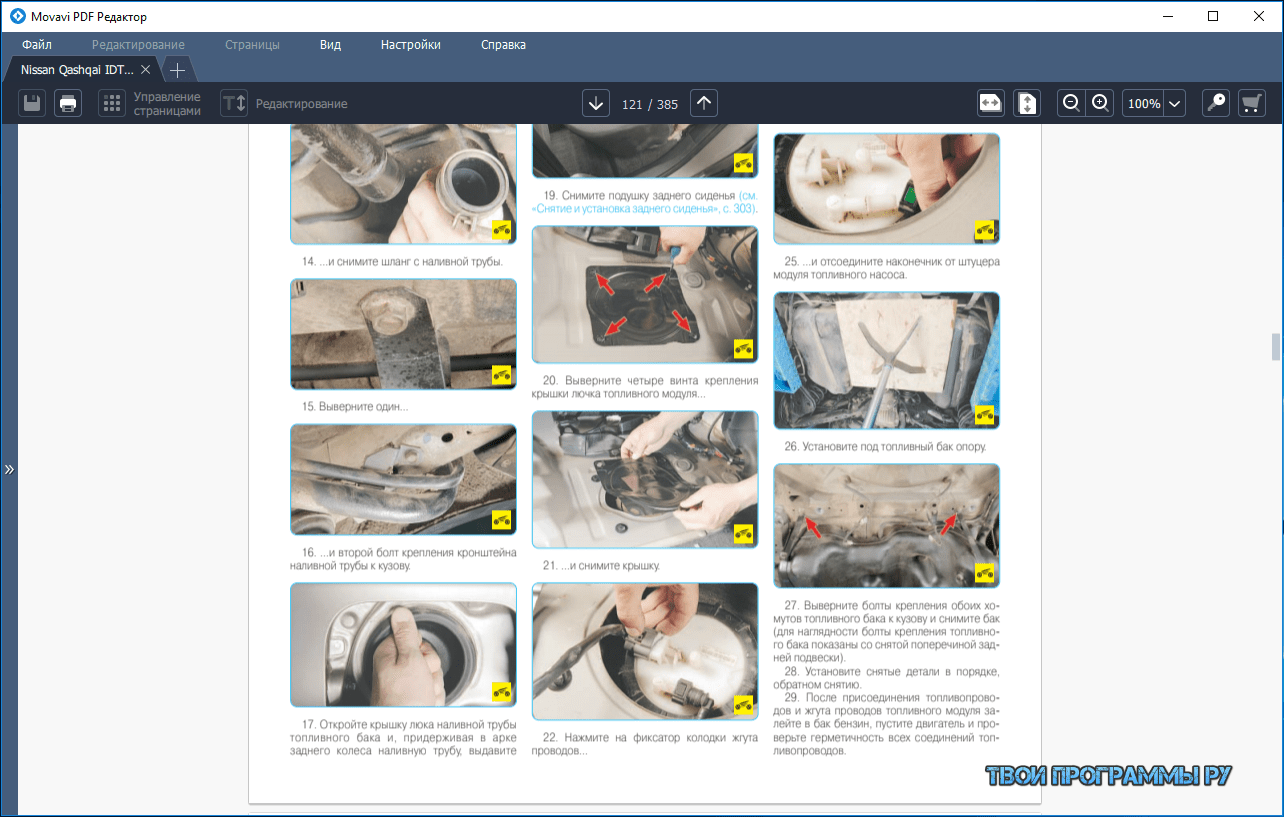Close the Nissan Qashqai document tab

point(145,70)
